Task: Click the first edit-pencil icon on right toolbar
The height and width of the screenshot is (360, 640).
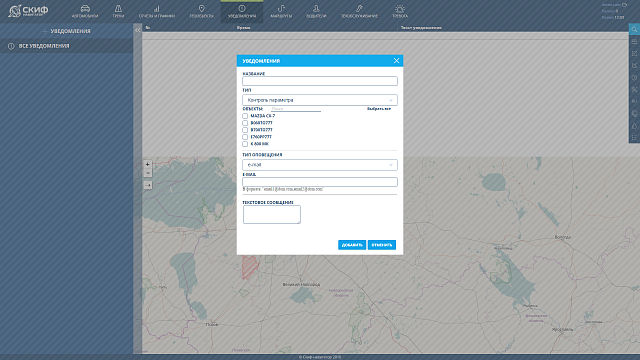Action: click(x=634, y=53)
